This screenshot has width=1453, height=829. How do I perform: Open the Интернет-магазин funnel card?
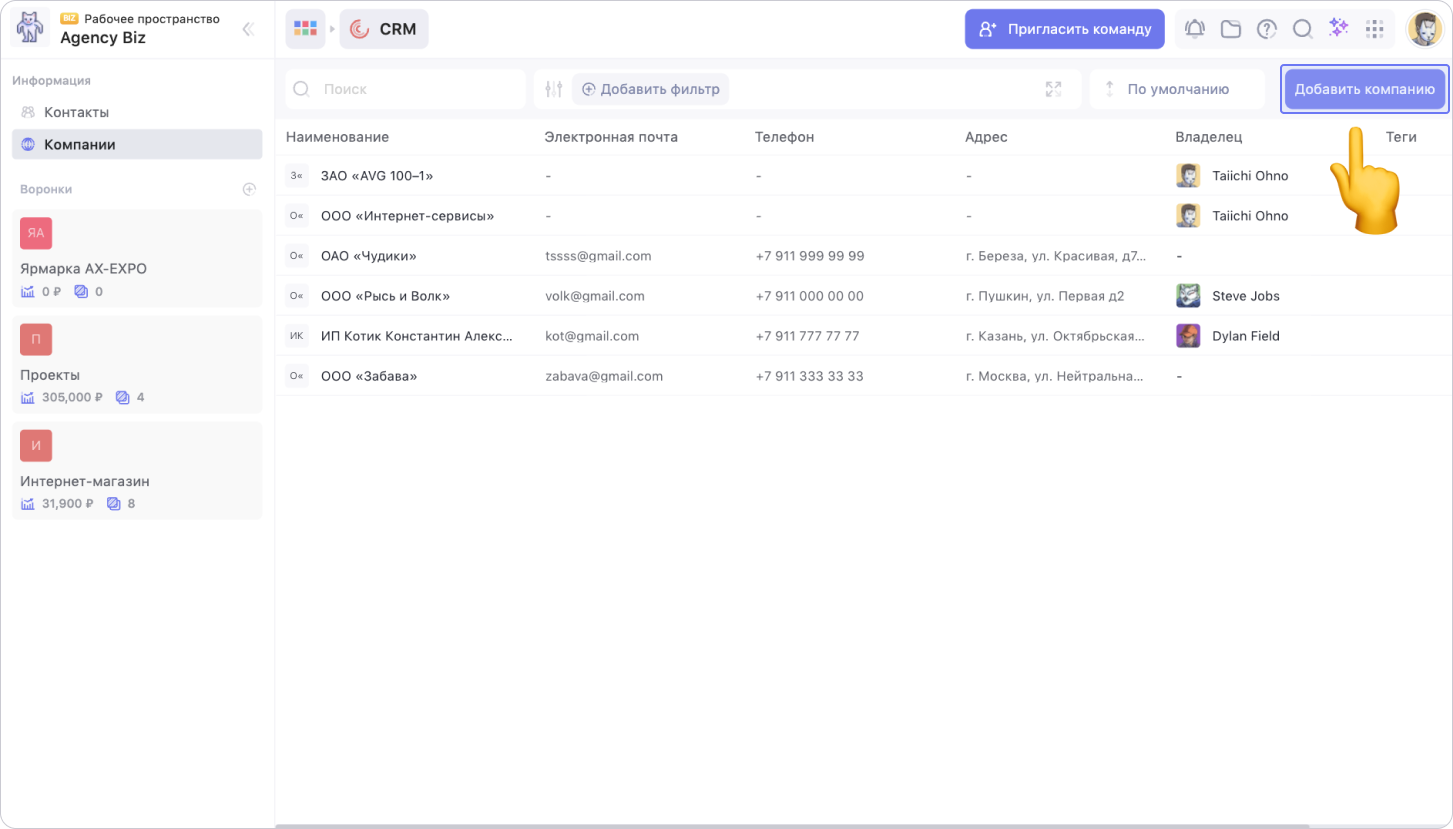137,471
